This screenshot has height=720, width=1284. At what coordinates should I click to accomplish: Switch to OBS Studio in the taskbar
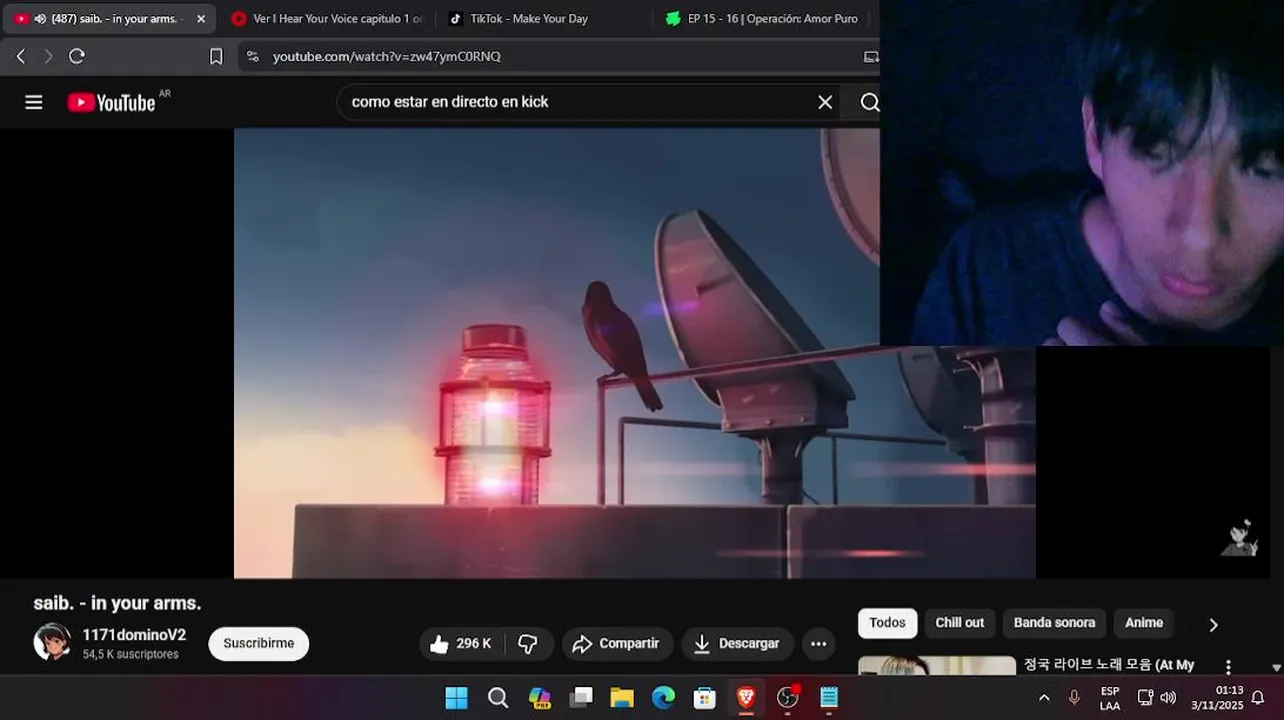(x=788, y=698)
